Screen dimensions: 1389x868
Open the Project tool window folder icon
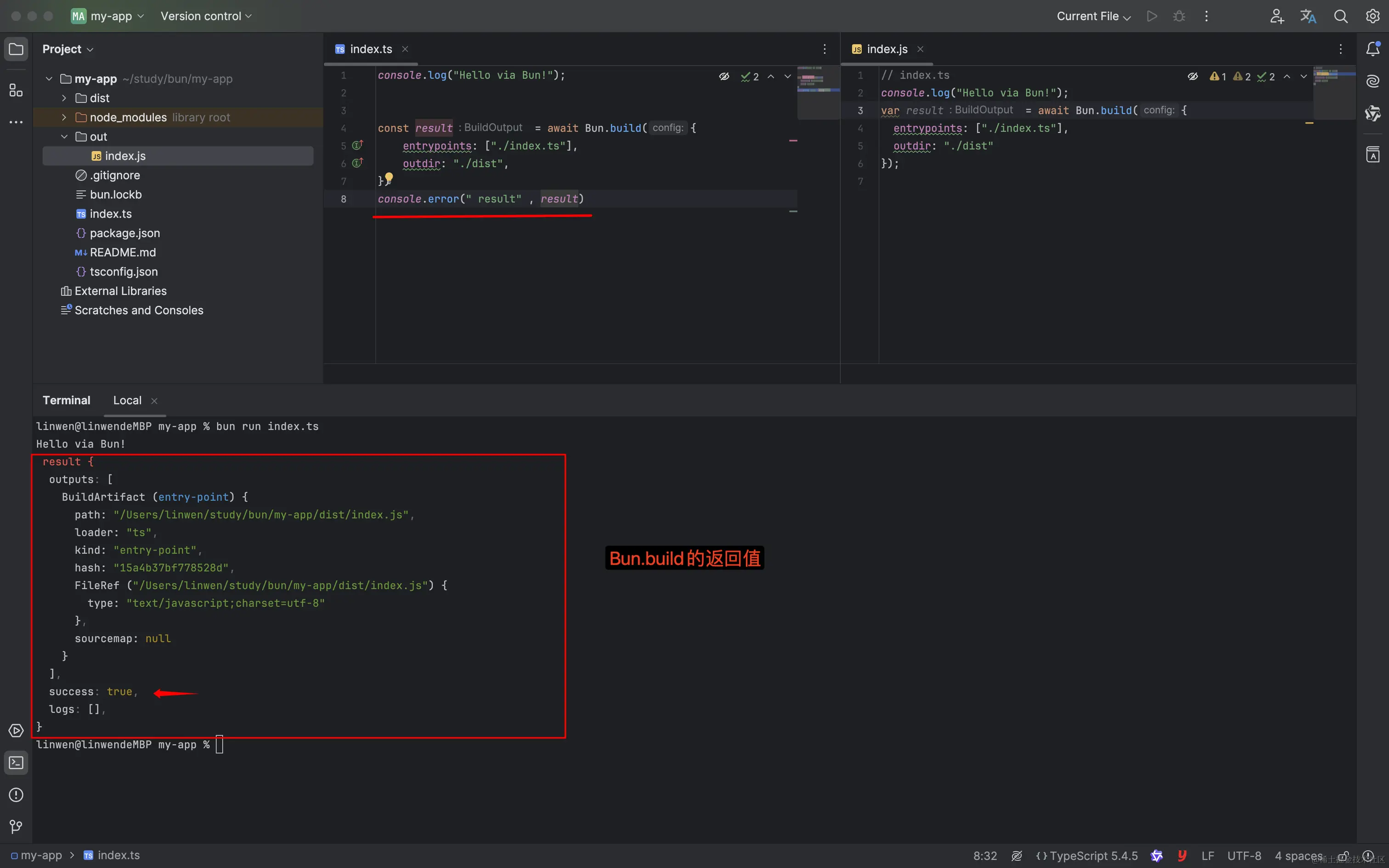click(16, 49)
